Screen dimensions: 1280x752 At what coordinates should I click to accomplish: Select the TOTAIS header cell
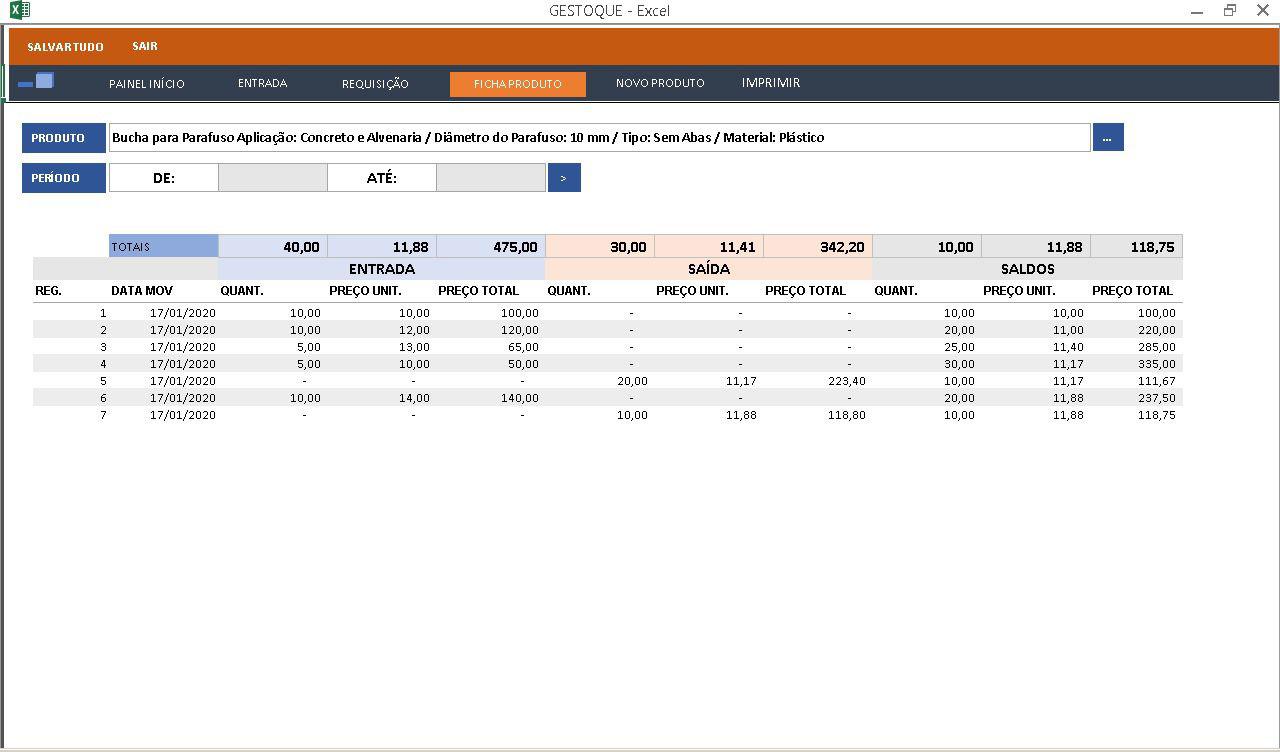[163, 247]
